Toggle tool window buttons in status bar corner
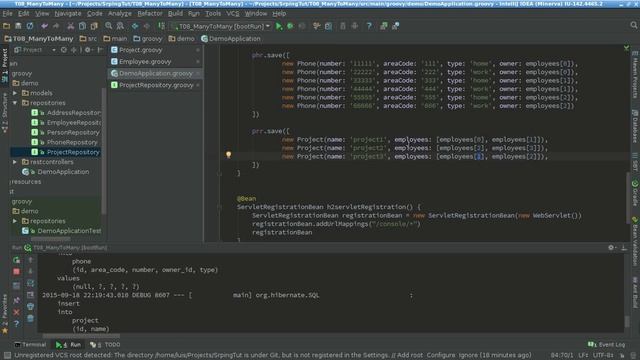This screenshot has height=360, width=640. point(7,356)
